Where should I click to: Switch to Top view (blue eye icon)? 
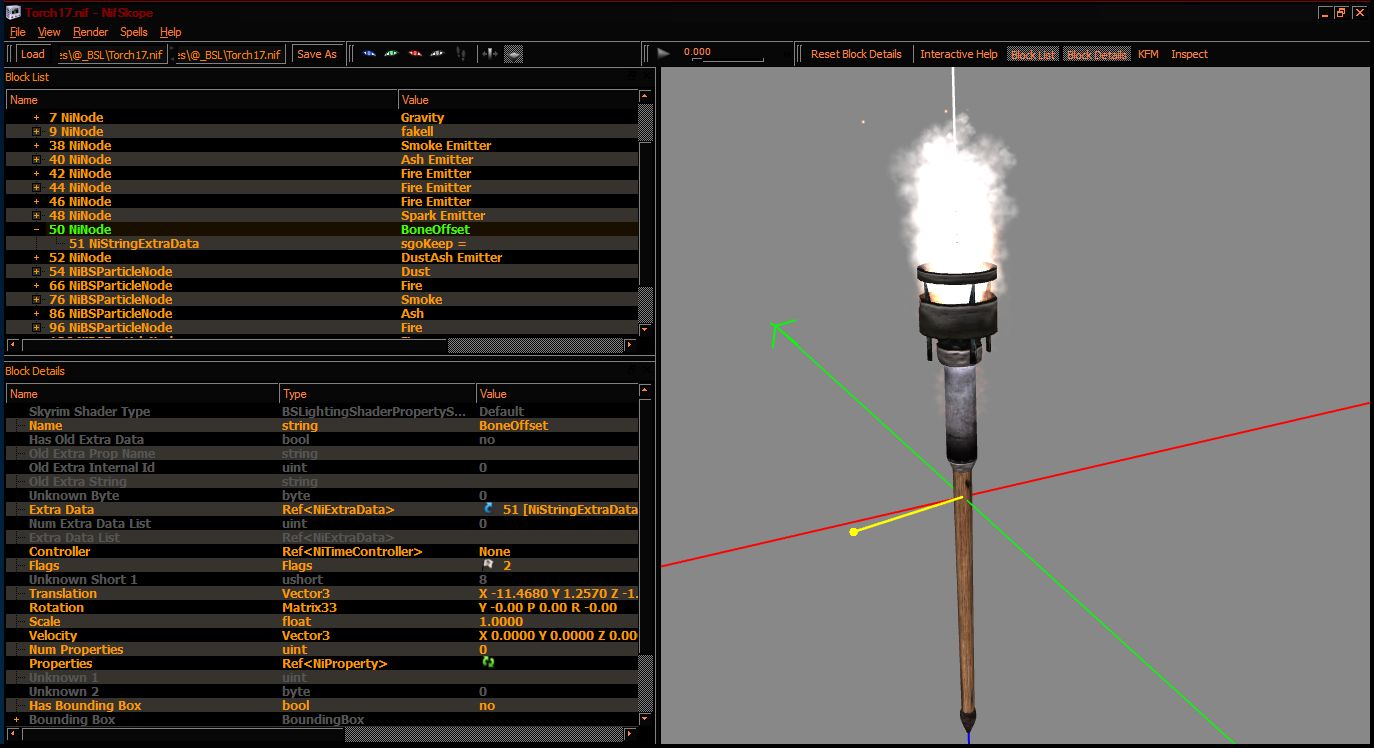click(369, 54)
